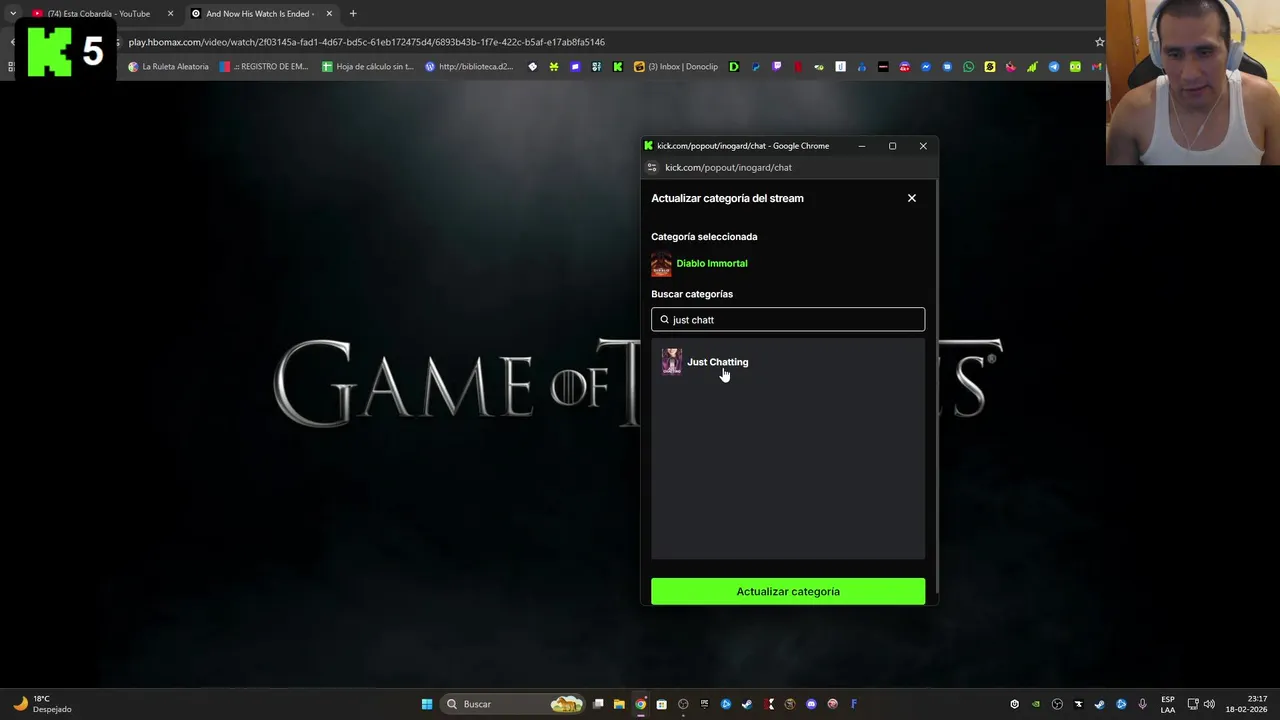Open a new browser tab

[x=353, y=14]
